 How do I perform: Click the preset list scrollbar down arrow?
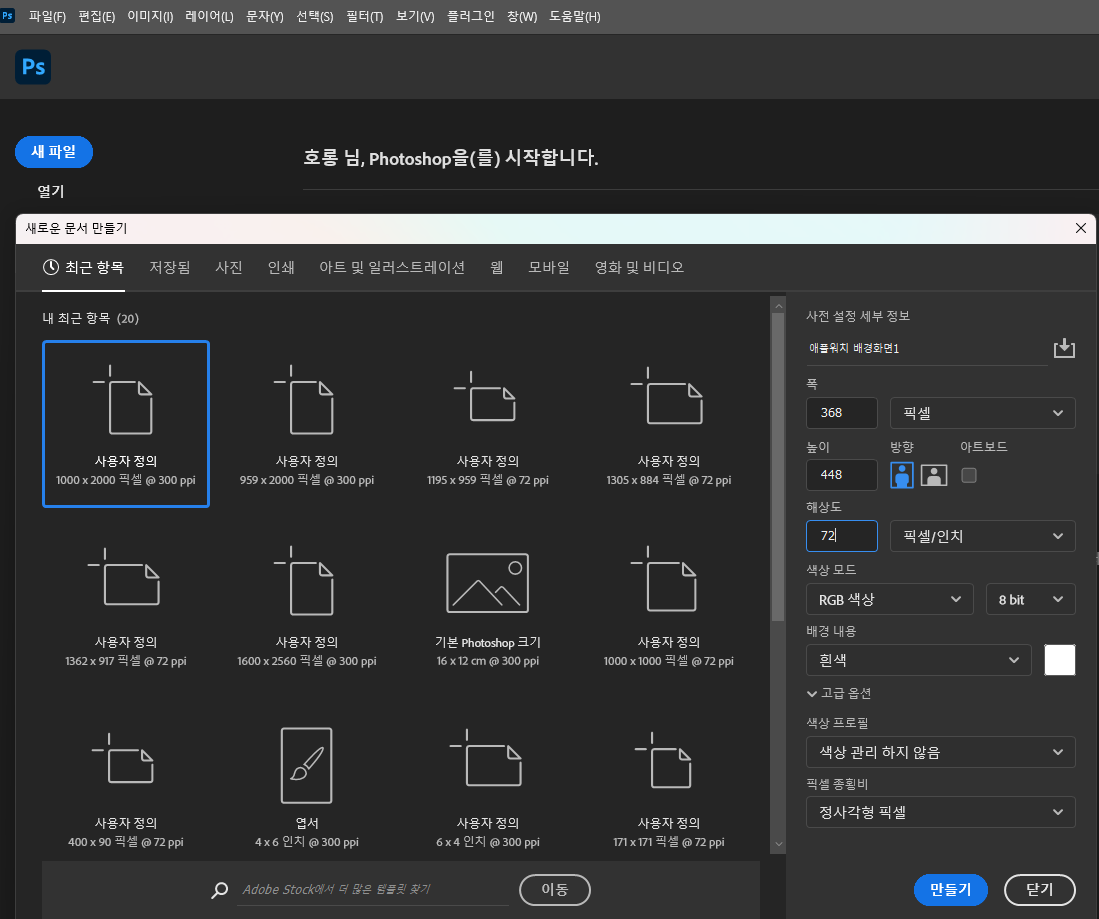778,843
